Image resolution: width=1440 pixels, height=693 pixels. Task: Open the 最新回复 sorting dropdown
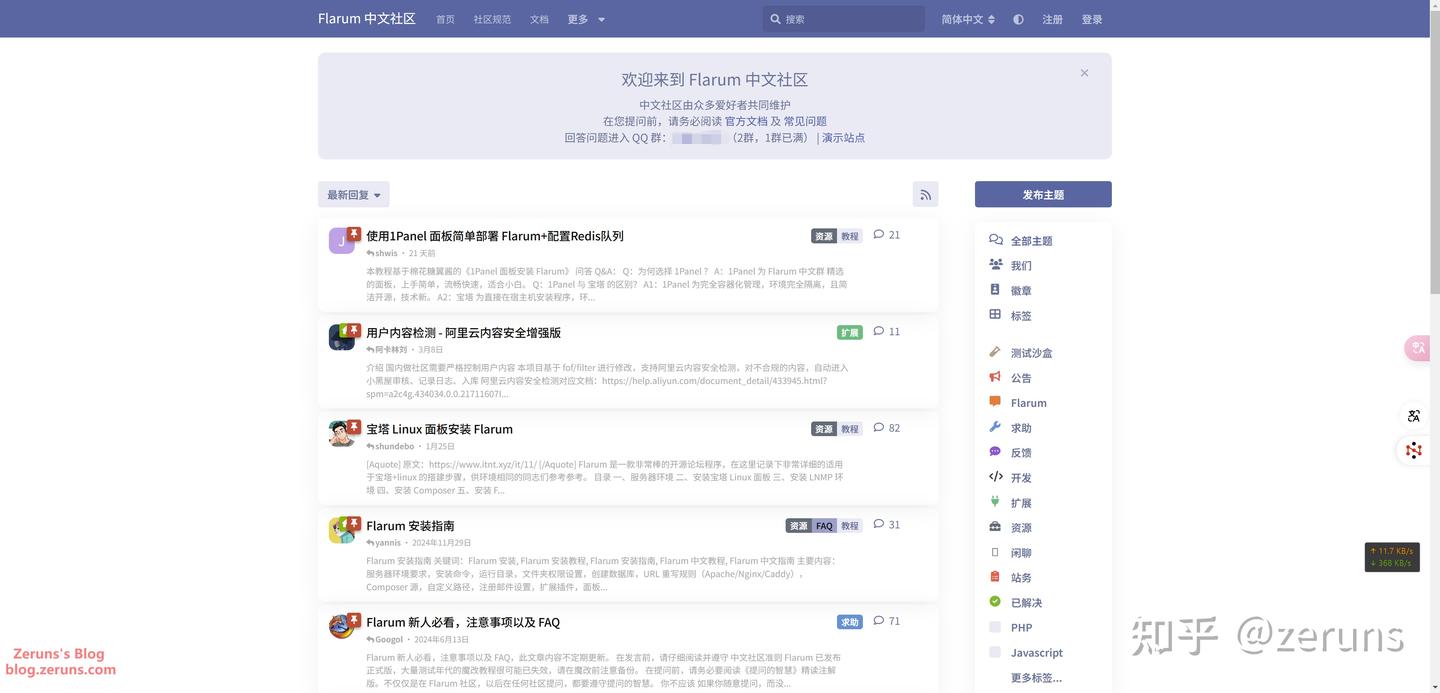[352, 194]
